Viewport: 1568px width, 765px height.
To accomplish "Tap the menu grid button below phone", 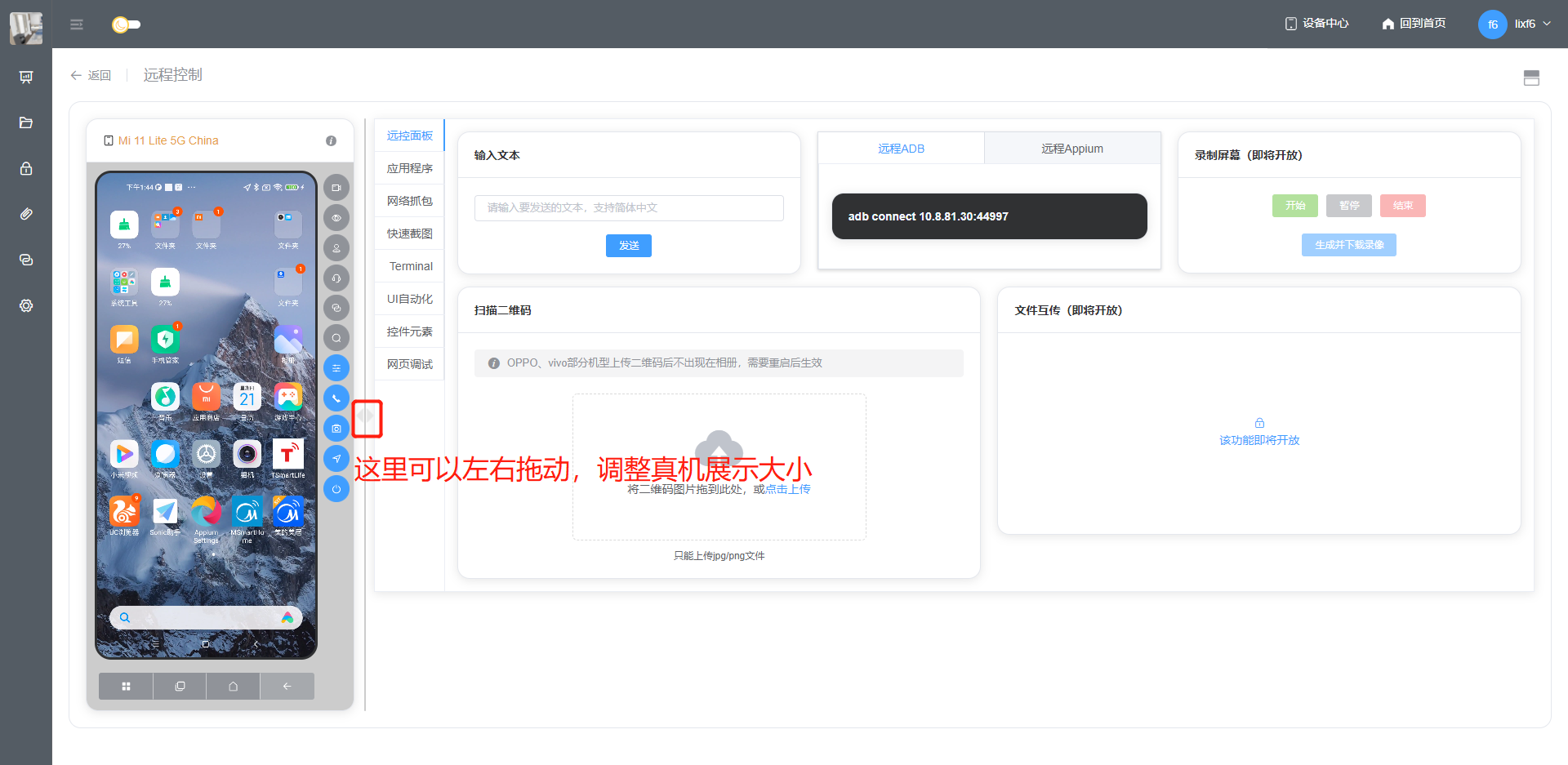I will (x=126, y=687).
